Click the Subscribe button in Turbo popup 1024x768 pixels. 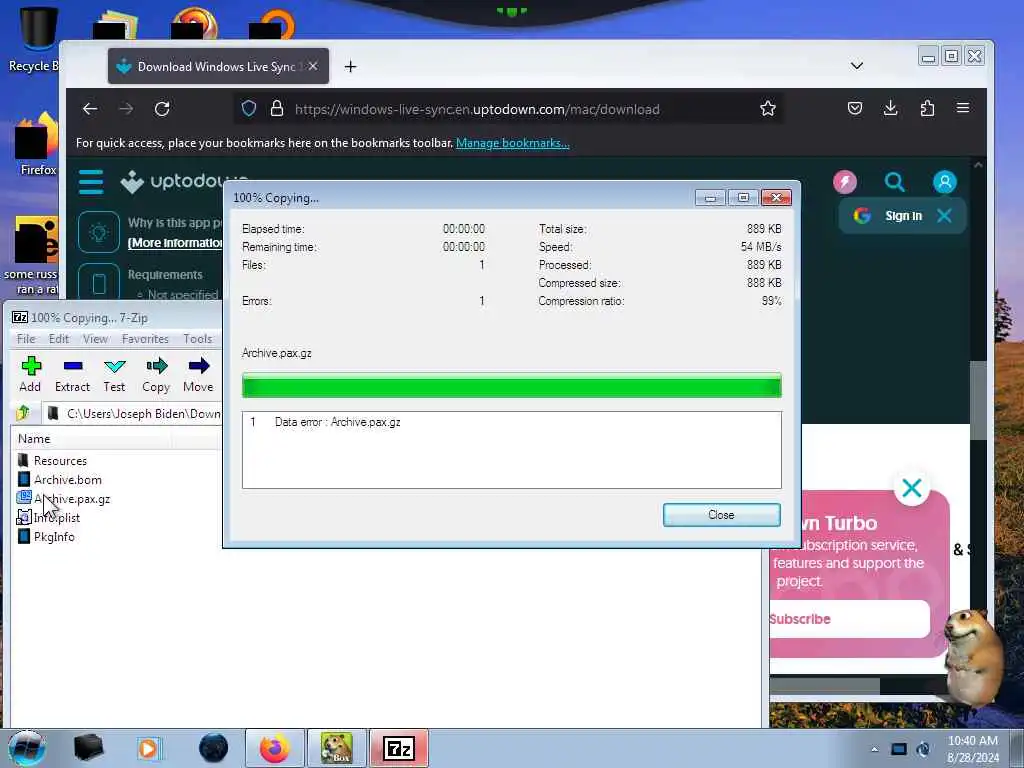[848, 618]
